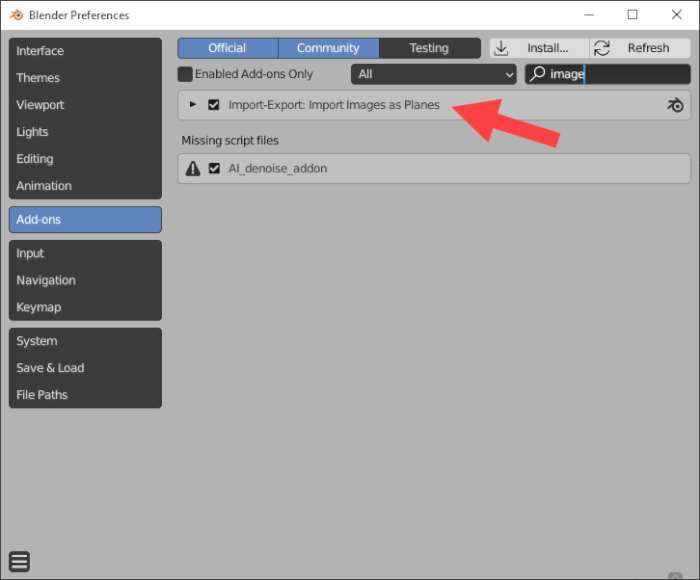Image resolution: width=700 pixels, height=580 pixels.
Task: Toggle the Community support level filter
Action: pyautogui.click(x=329, y=48)
